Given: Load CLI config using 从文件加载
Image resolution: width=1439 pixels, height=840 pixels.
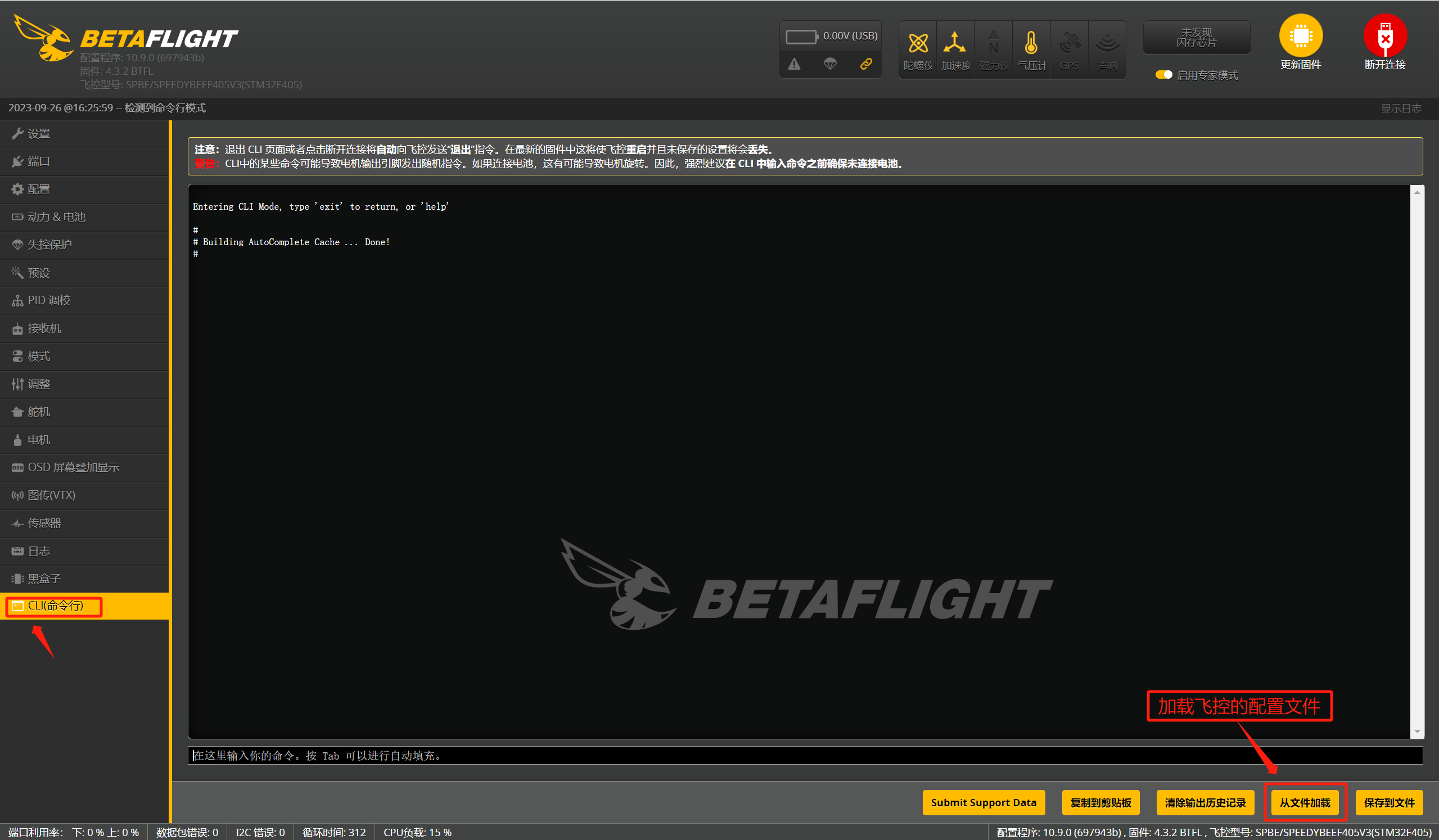Looking at the screenshot, I should 1305,802.
